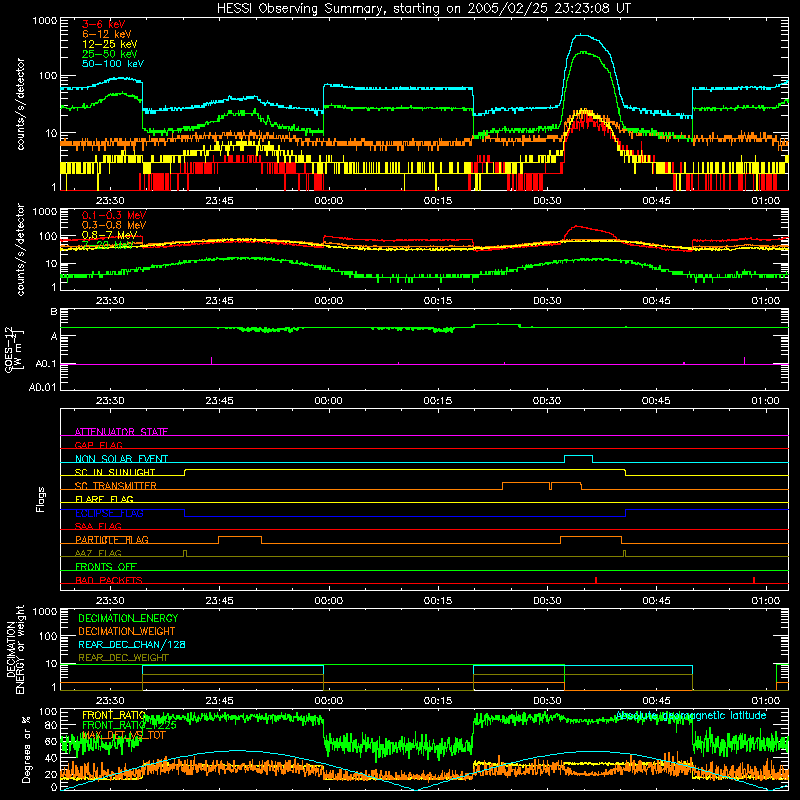Click the 'REAR_DEC_WEIGHT' legend label

[x=123, y=658]
